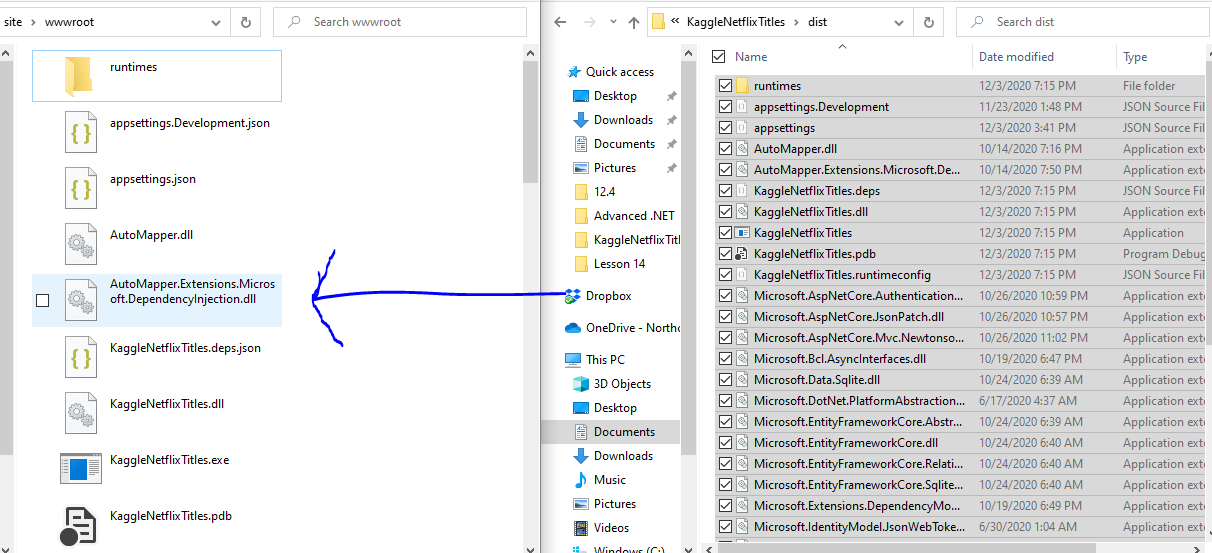
Task: Open the runtimes folder icon in wwwroot window
Action: [78, 76]
